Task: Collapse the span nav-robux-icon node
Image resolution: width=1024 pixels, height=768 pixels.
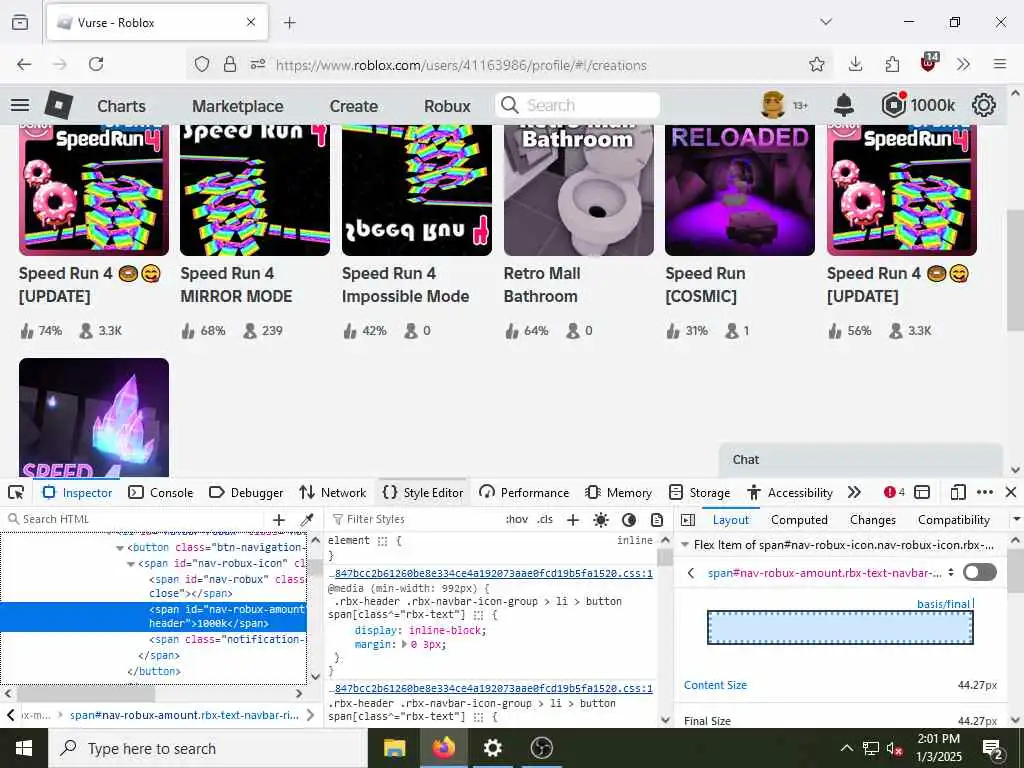Action: click(131, 564)
